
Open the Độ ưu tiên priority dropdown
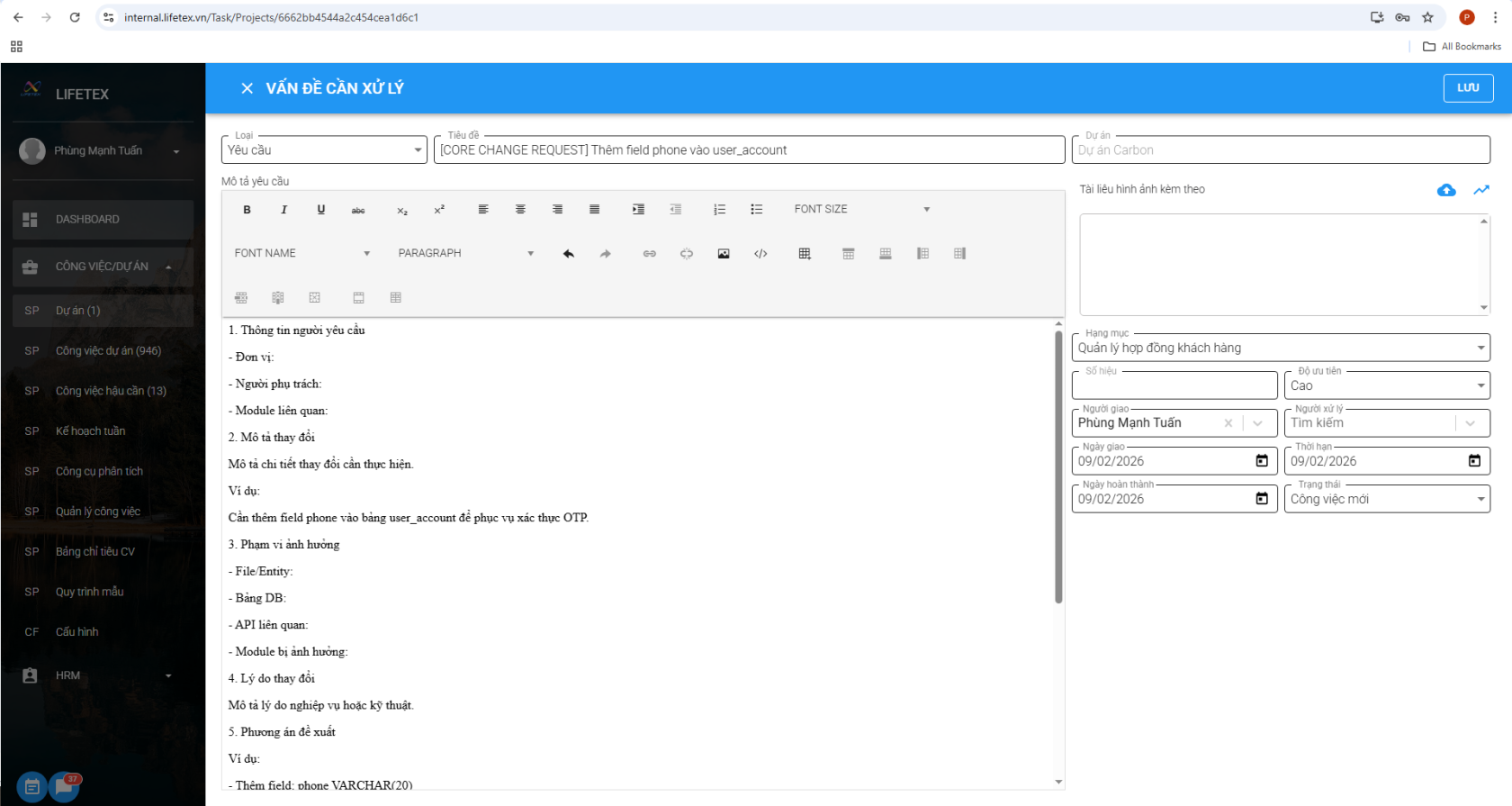(1386, 385)
